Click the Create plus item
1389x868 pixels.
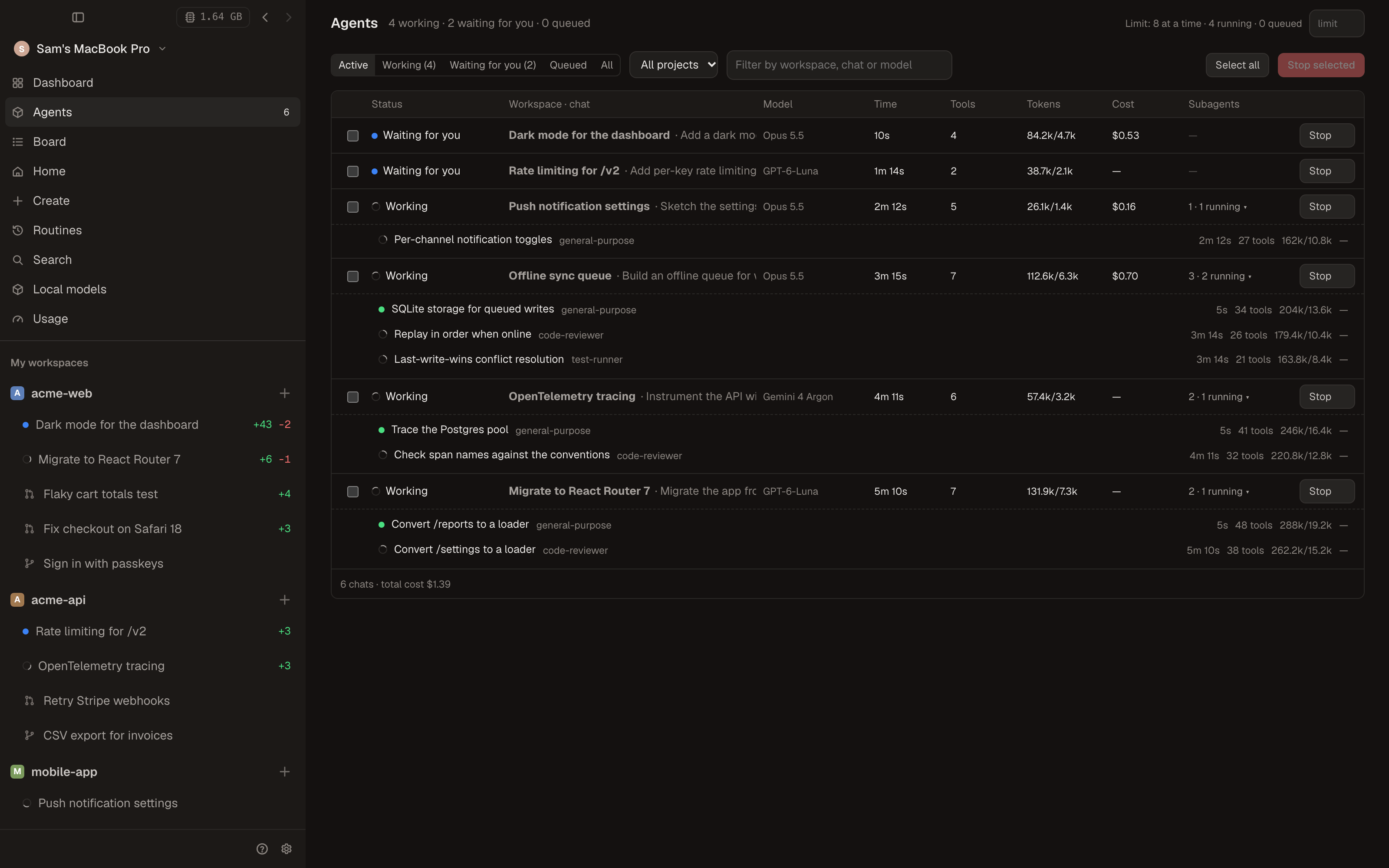click(153, 201)
